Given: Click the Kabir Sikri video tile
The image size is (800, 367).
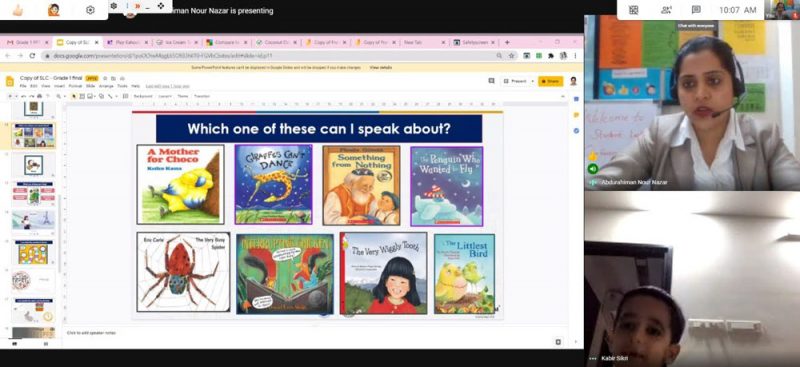Looking at the screenshot, I should click(692, 279).
